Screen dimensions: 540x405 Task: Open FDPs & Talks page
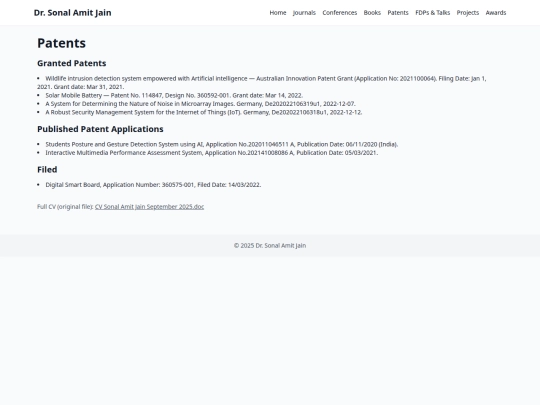(433, 13)
